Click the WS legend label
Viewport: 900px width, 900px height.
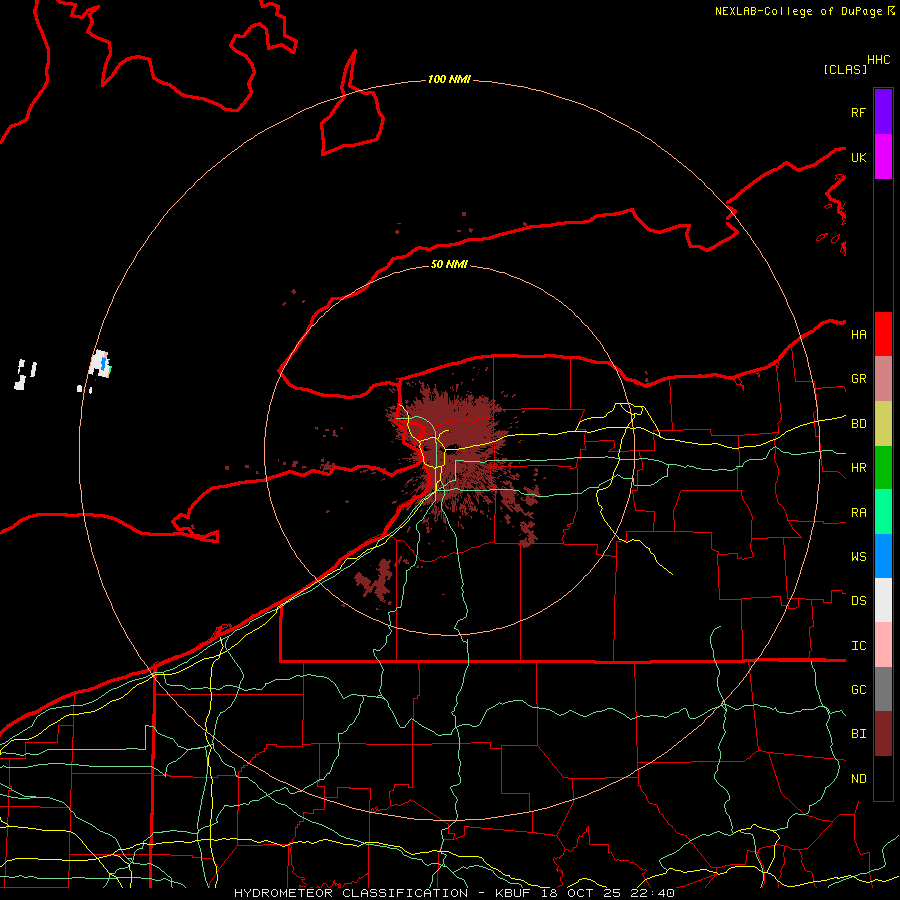tap(858, 557)
